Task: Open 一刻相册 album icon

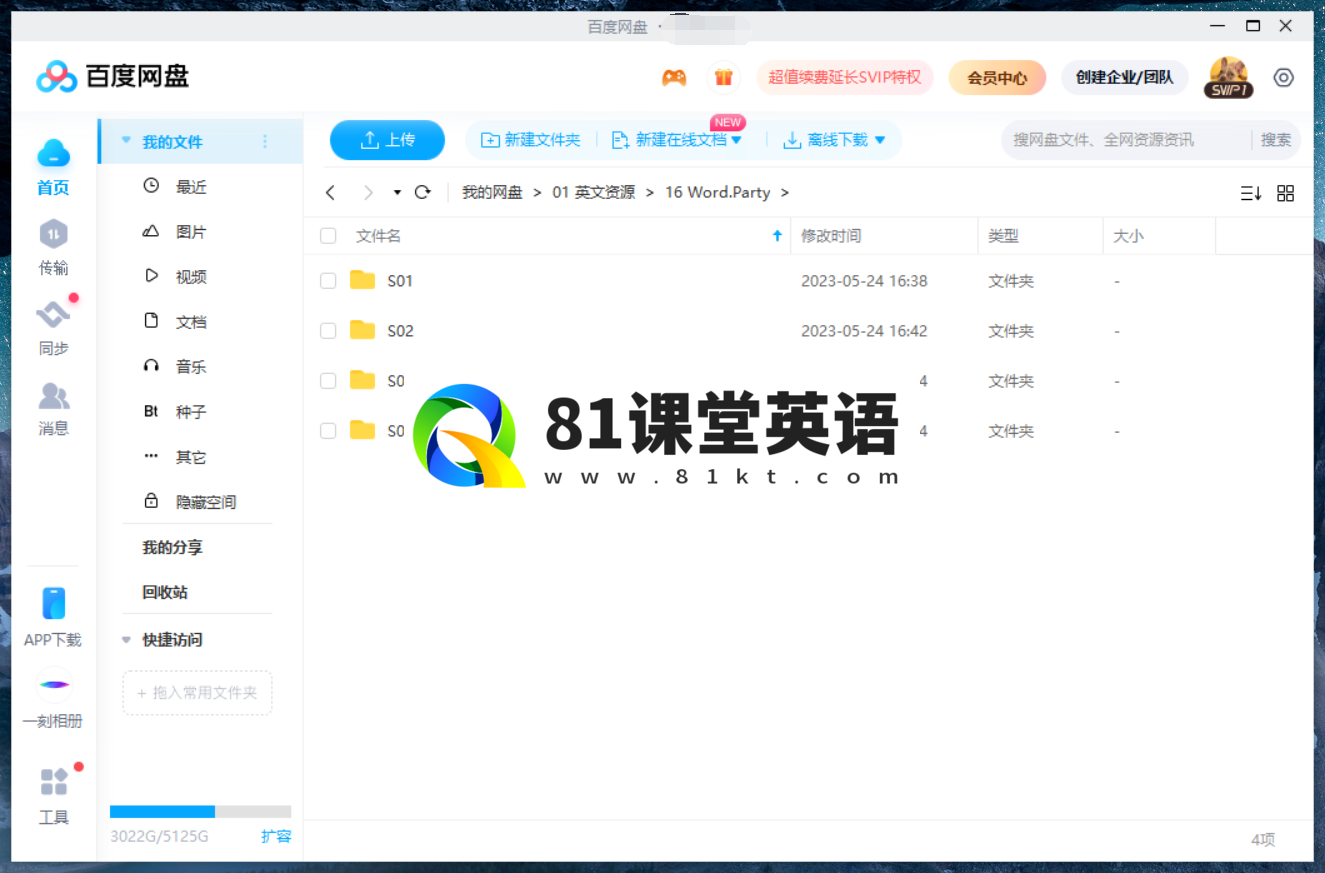Action: (x=54, y=685)
